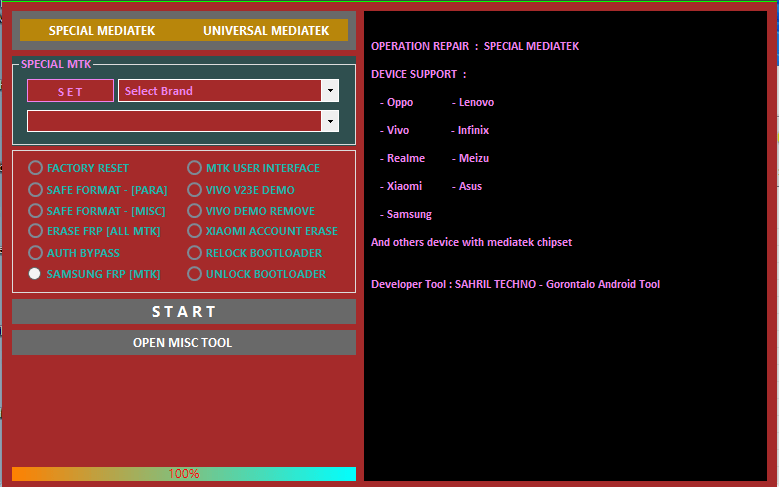Click '- Realme' in the log

[x=402, y=158]
